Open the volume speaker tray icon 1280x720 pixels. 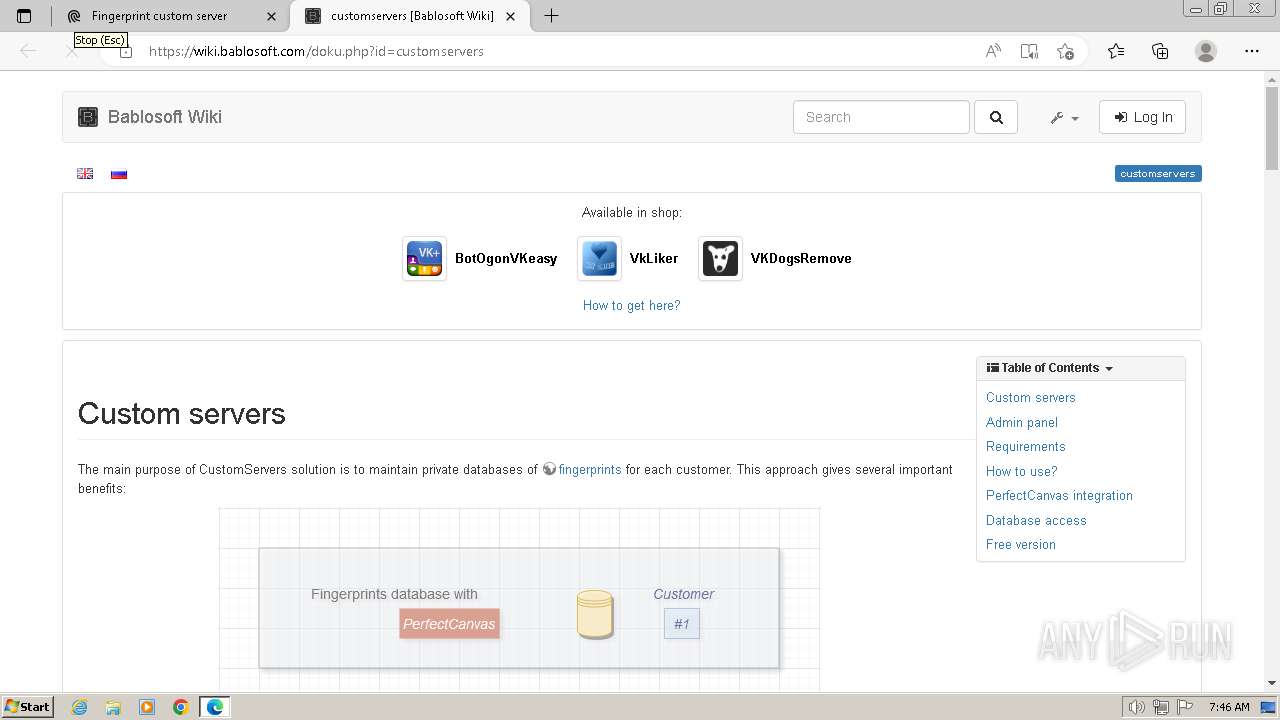tap(1137, 707)
